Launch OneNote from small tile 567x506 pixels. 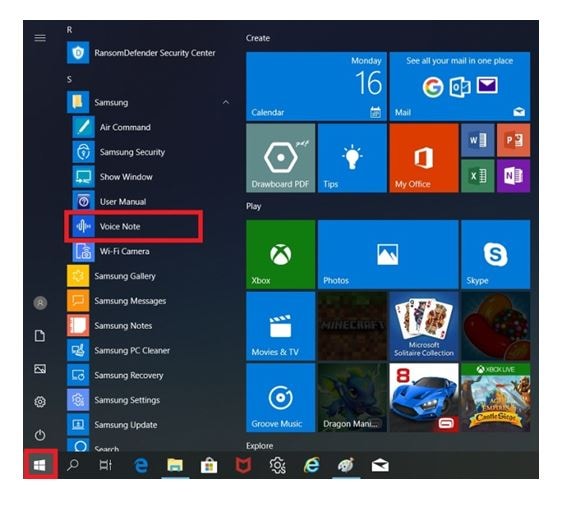[x=513, y=176]
